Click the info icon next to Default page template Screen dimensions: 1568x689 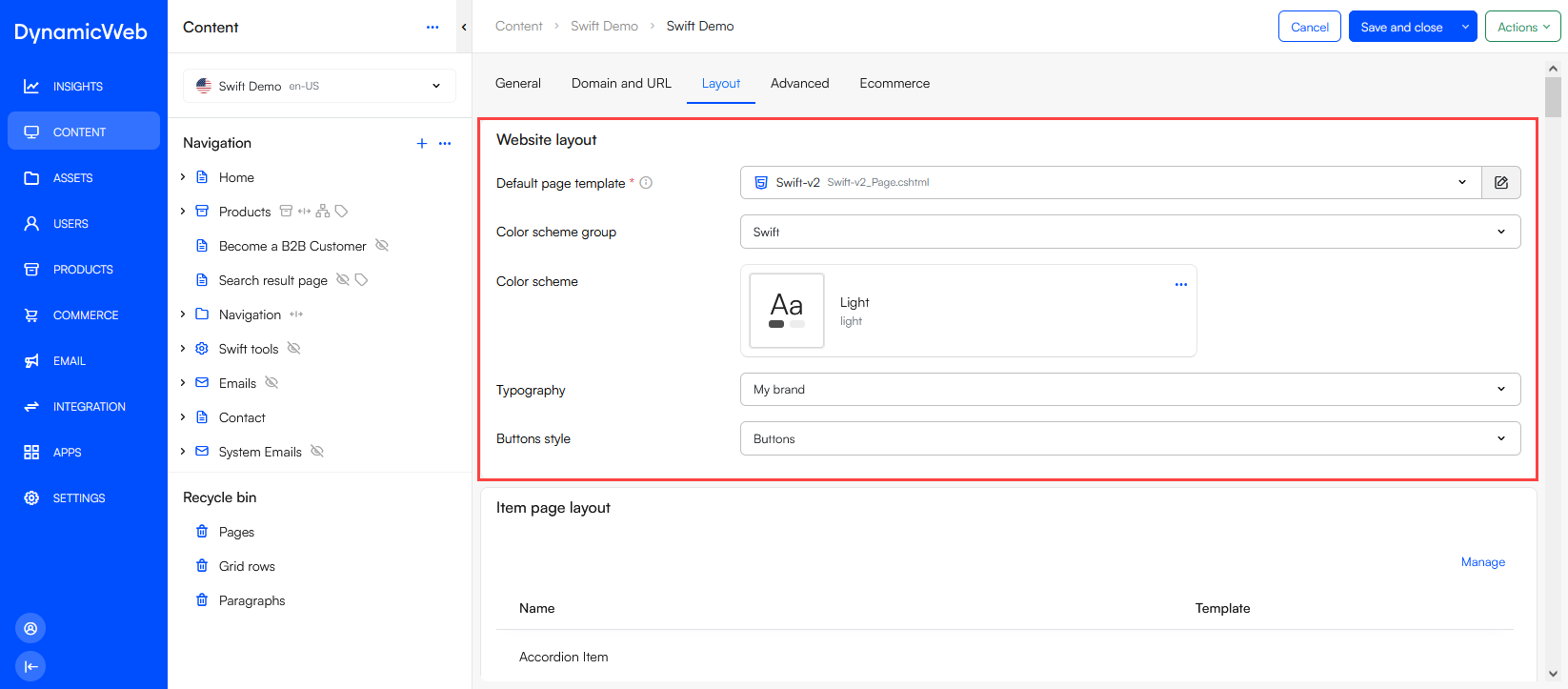646,183
